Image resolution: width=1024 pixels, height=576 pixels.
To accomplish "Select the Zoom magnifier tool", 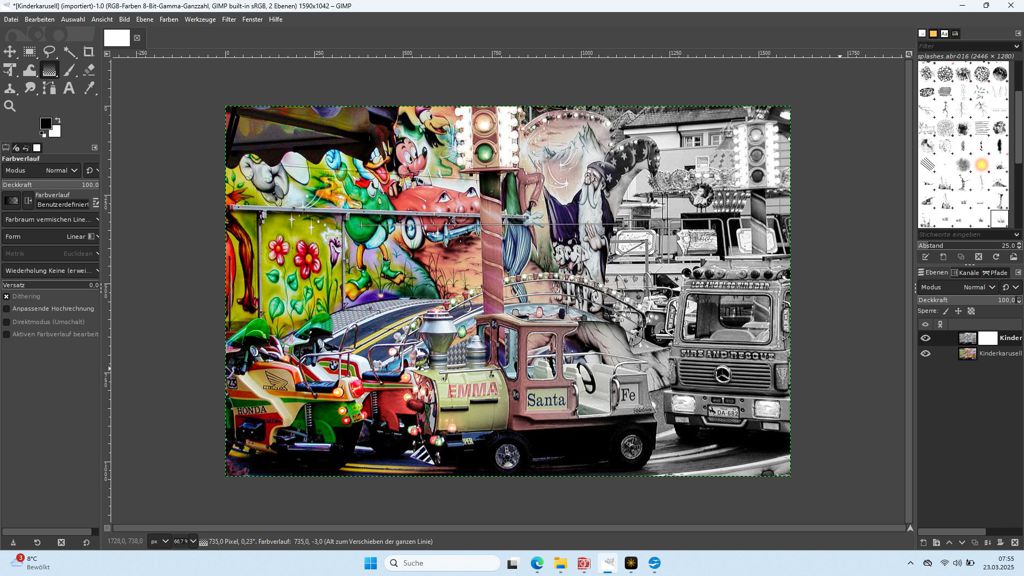I will (x=10, y=106).
